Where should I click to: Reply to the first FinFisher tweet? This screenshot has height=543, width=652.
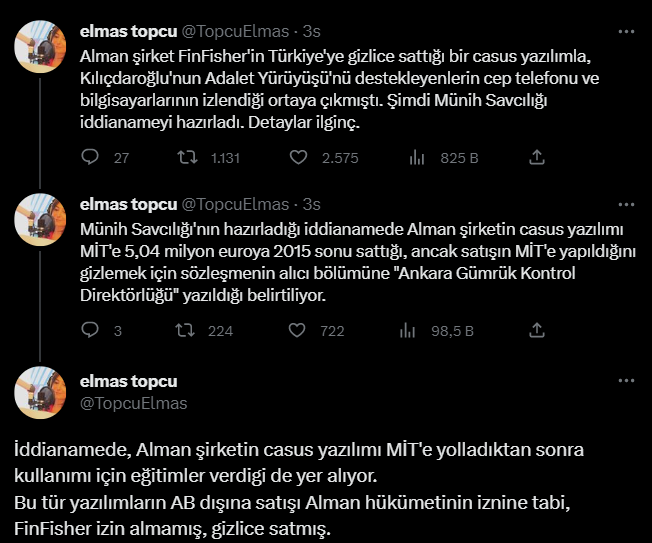[89, 157]
